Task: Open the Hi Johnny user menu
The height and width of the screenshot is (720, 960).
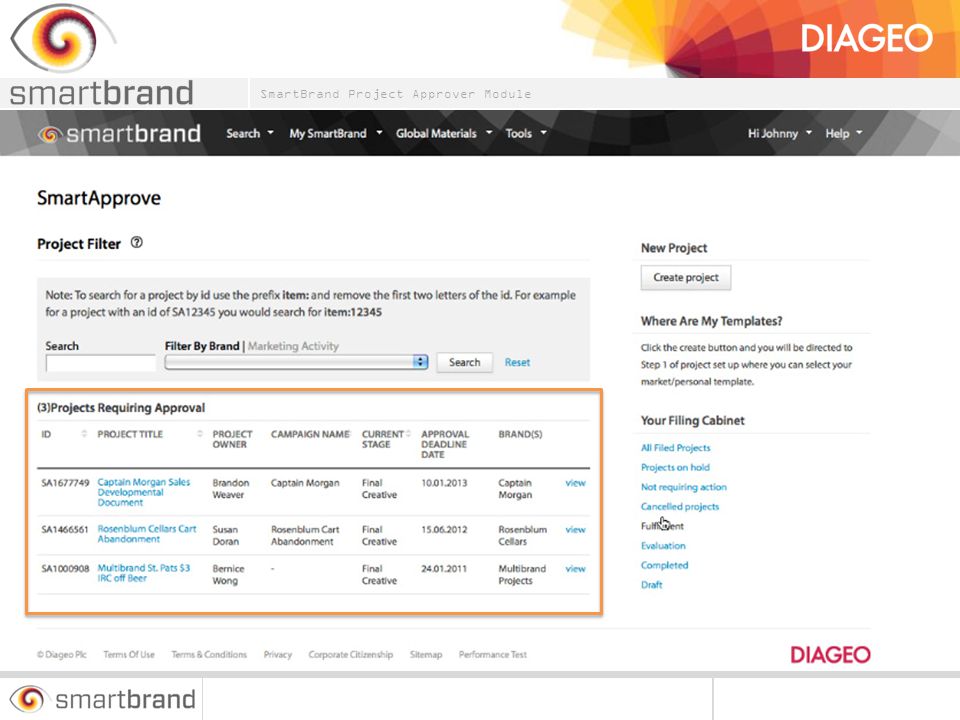Action: click(x=779, y=133)
